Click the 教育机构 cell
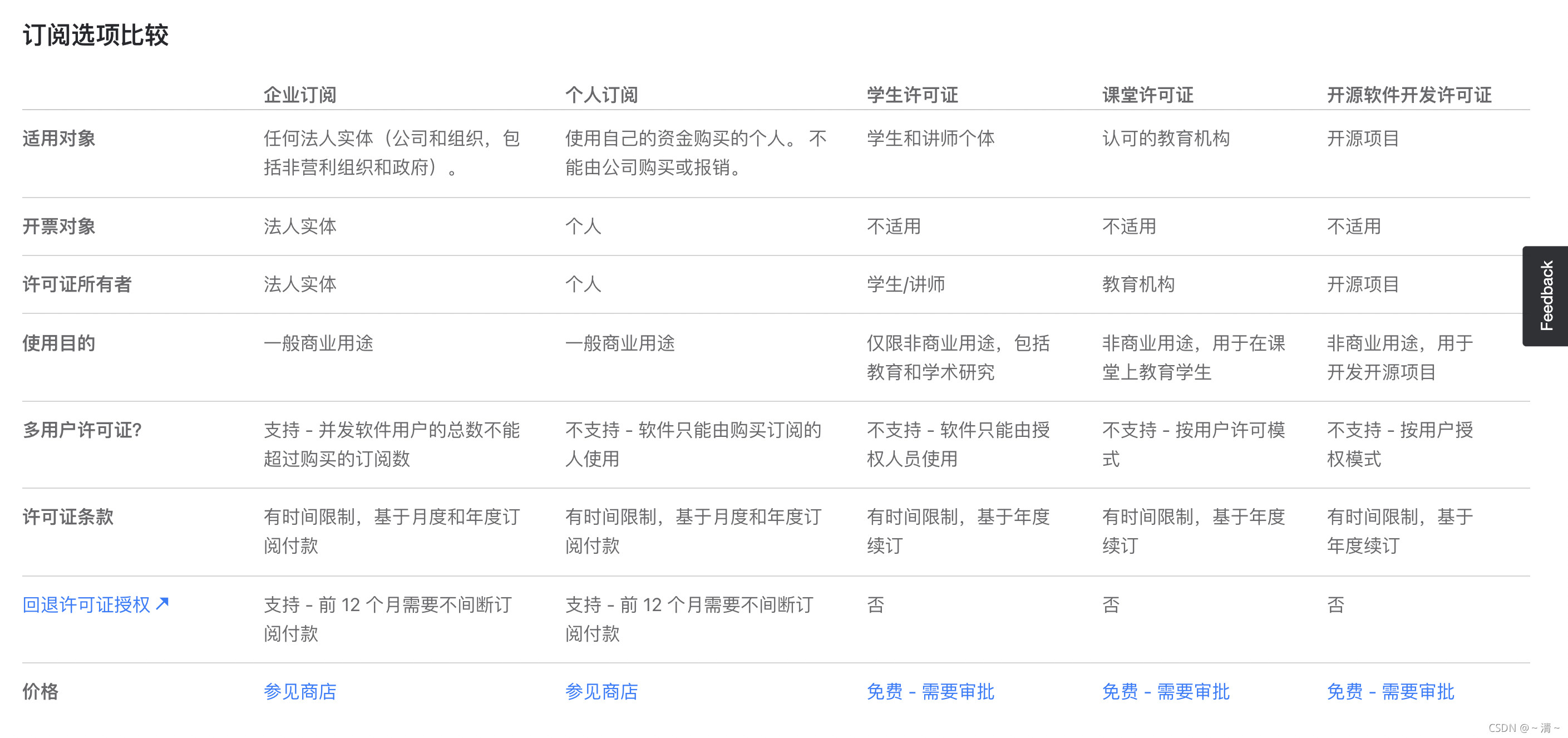The height and width of the screenshot is (738, 1568). coord(1138,284)
